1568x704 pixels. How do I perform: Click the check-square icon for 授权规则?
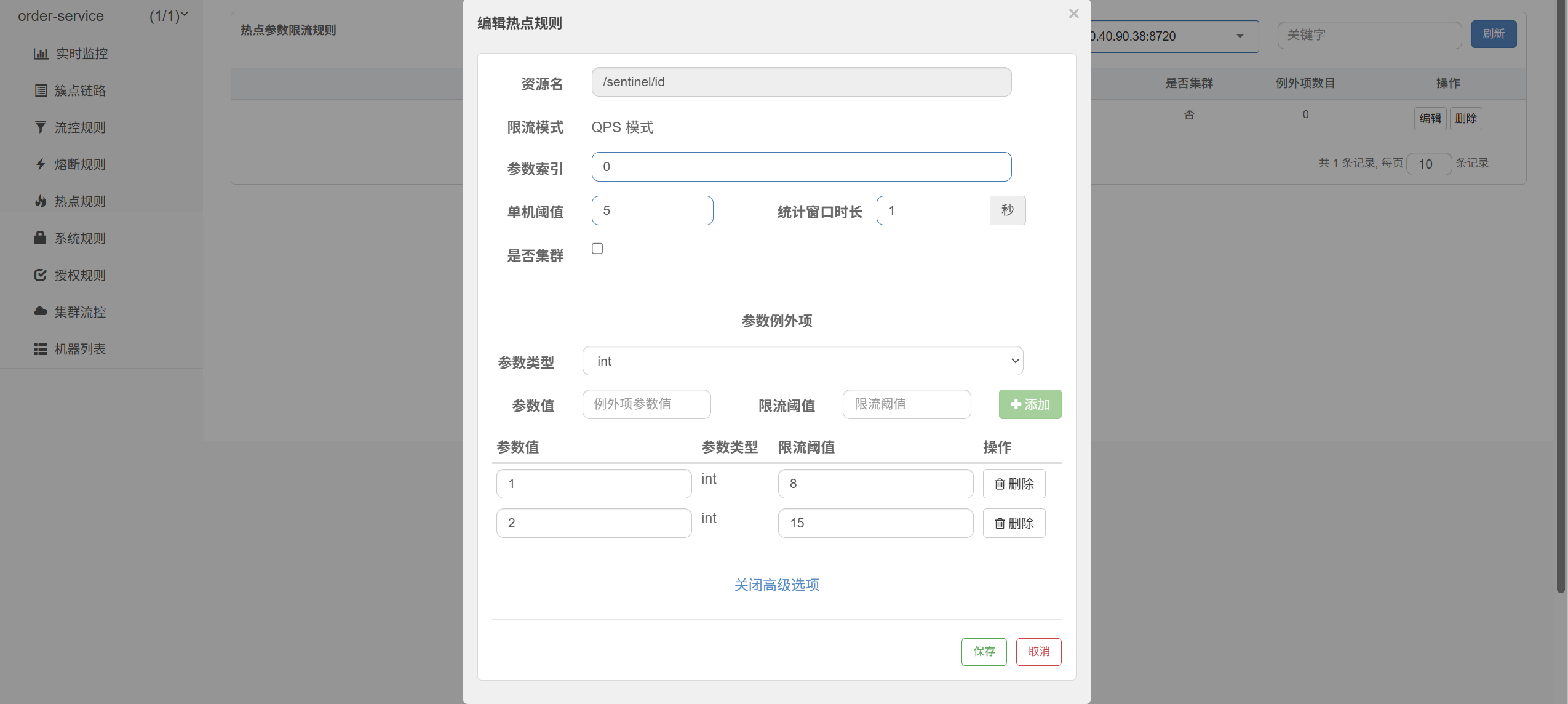(x=41, y=275)
